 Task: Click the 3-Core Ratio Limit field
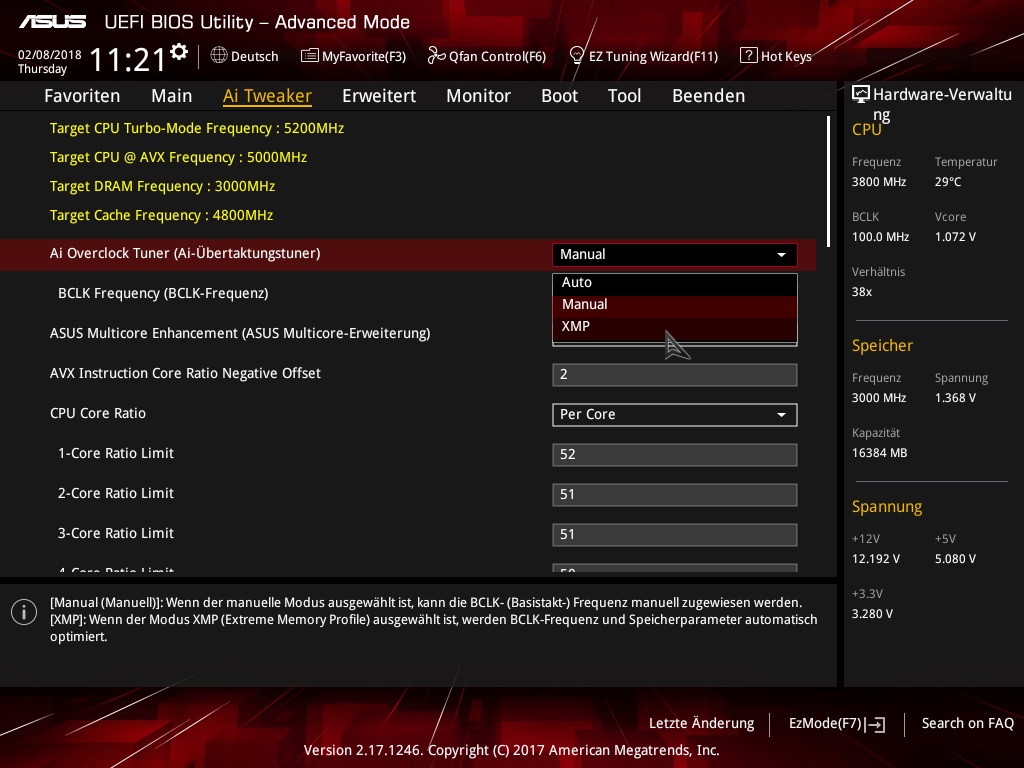click(675, 534)
